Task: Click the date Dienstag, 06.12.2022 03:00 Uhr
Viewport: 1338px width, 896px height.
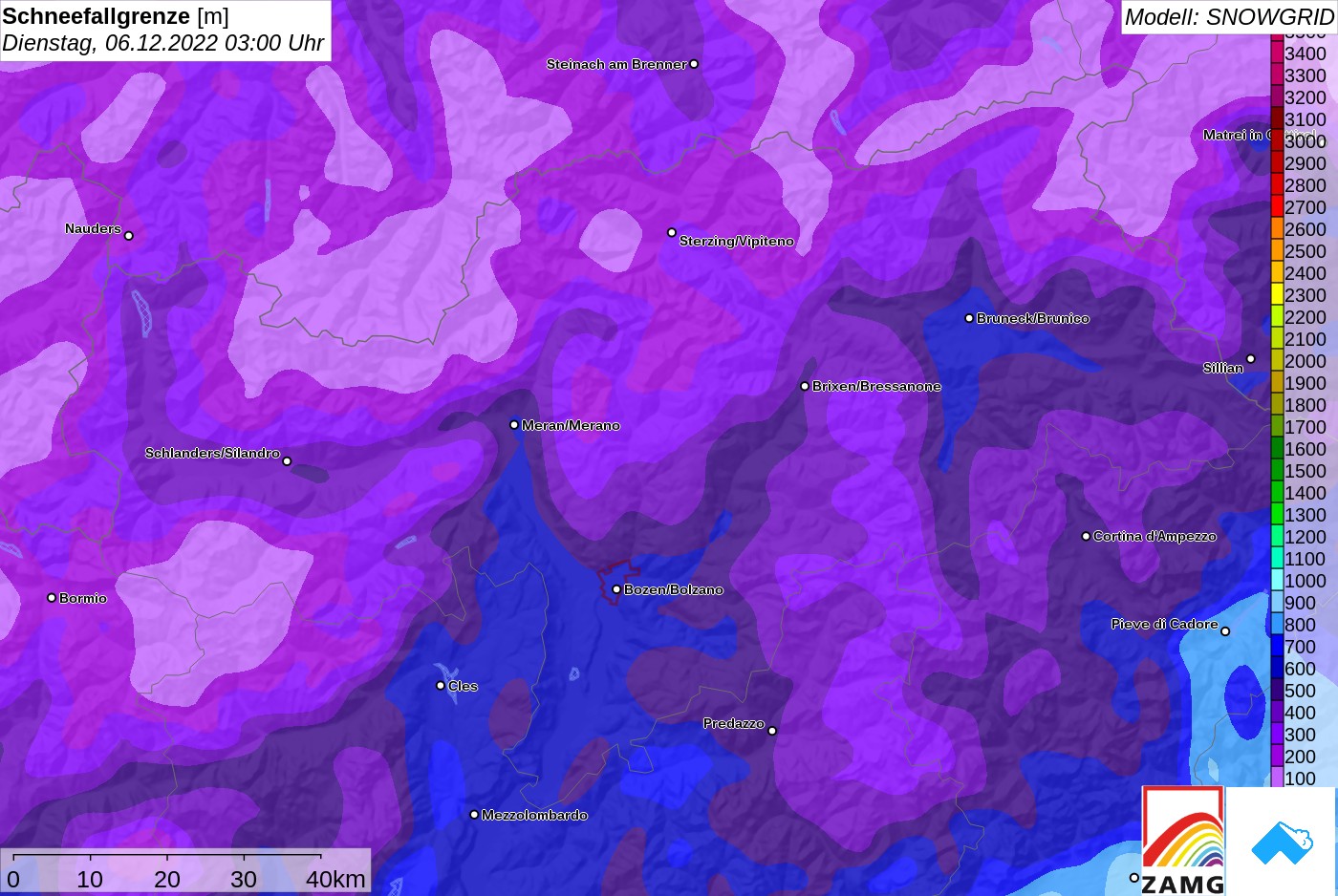Action: pos(163,43)
